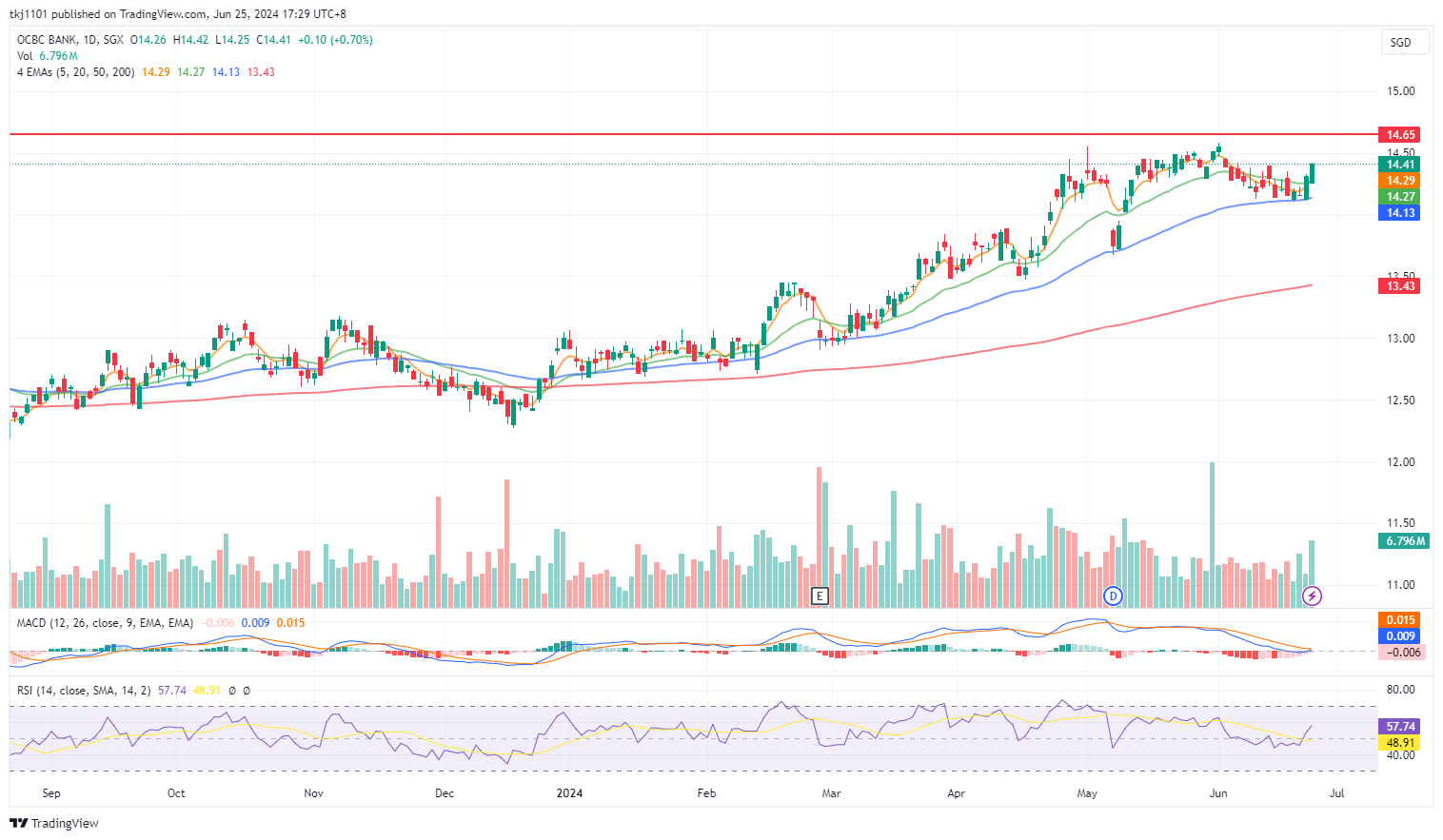The width and height of the screenshot is (1443, 840).
Task: Click the blue 14.13 EMA price label
Action: click(1400, 213)
